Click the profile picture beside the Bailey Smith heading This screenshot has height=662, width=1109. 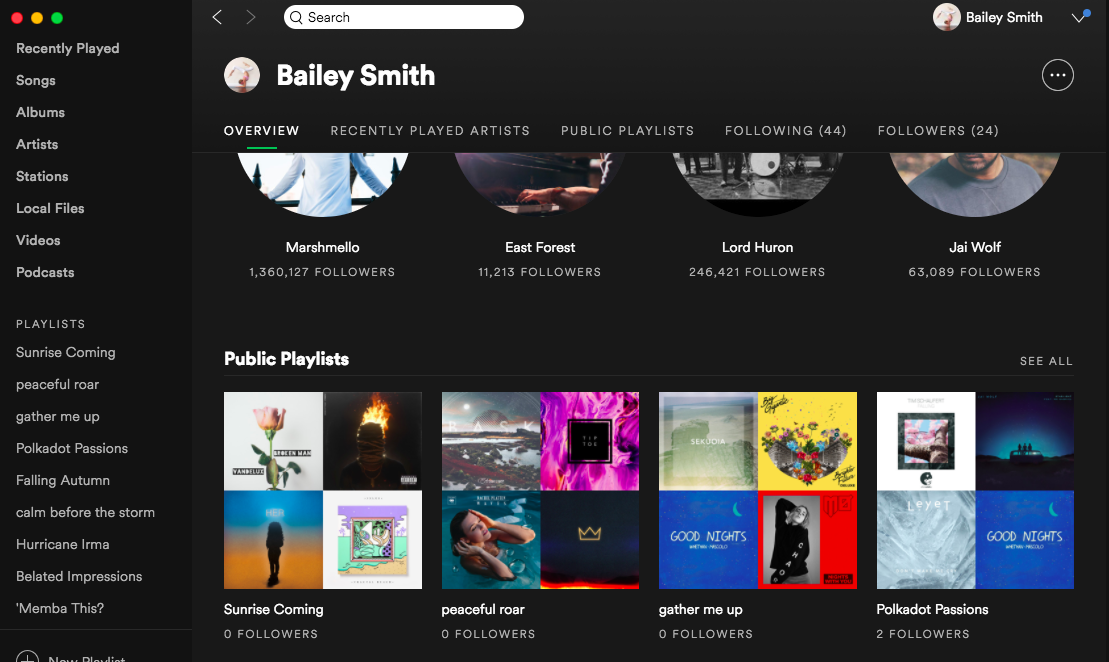242,75
